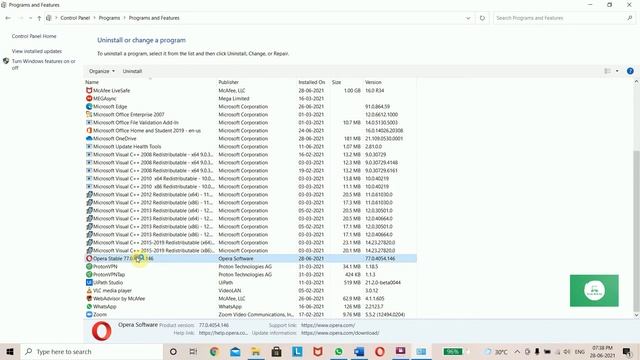Select the ProtonVPNTap program icon
640x360 pixels.
pos(89,275)
